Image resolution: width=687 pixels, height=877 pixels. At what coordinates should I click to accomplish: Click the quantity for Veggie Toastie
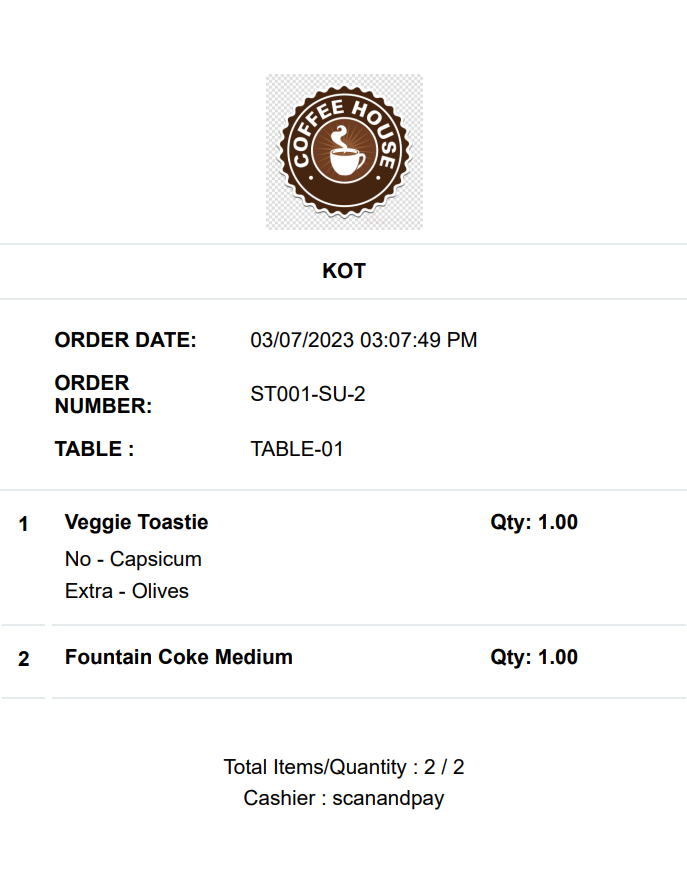[x=534, y=522]
